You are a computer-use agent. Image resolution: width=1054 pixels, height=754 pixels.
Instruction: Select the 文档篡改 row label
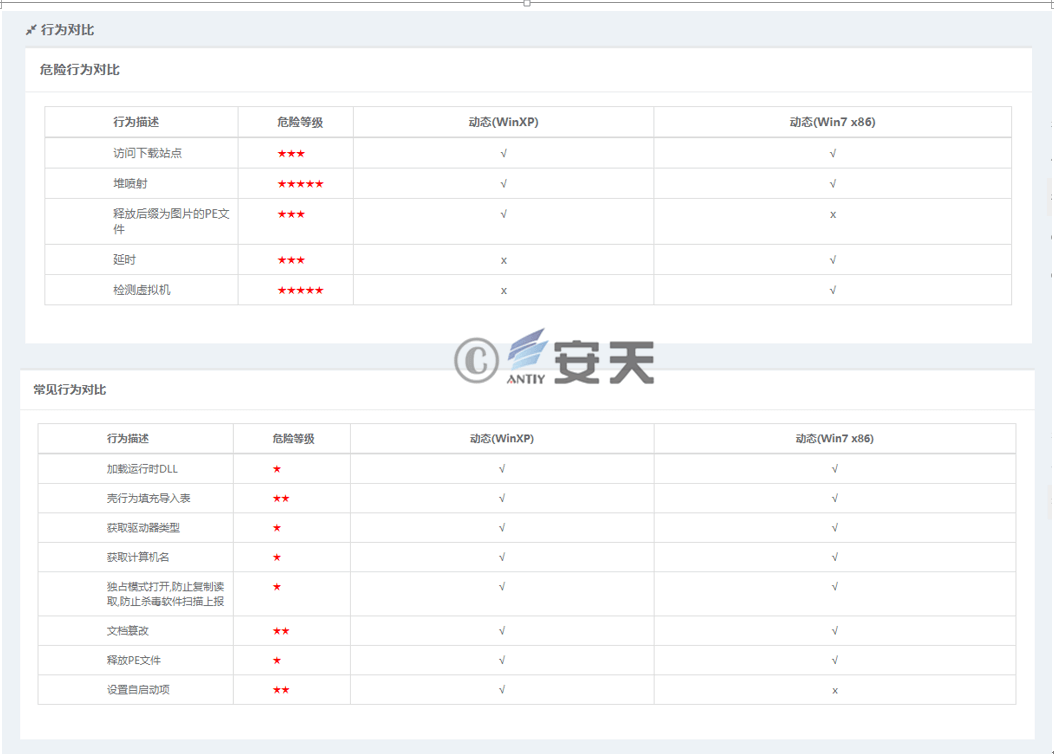point(128,630)
